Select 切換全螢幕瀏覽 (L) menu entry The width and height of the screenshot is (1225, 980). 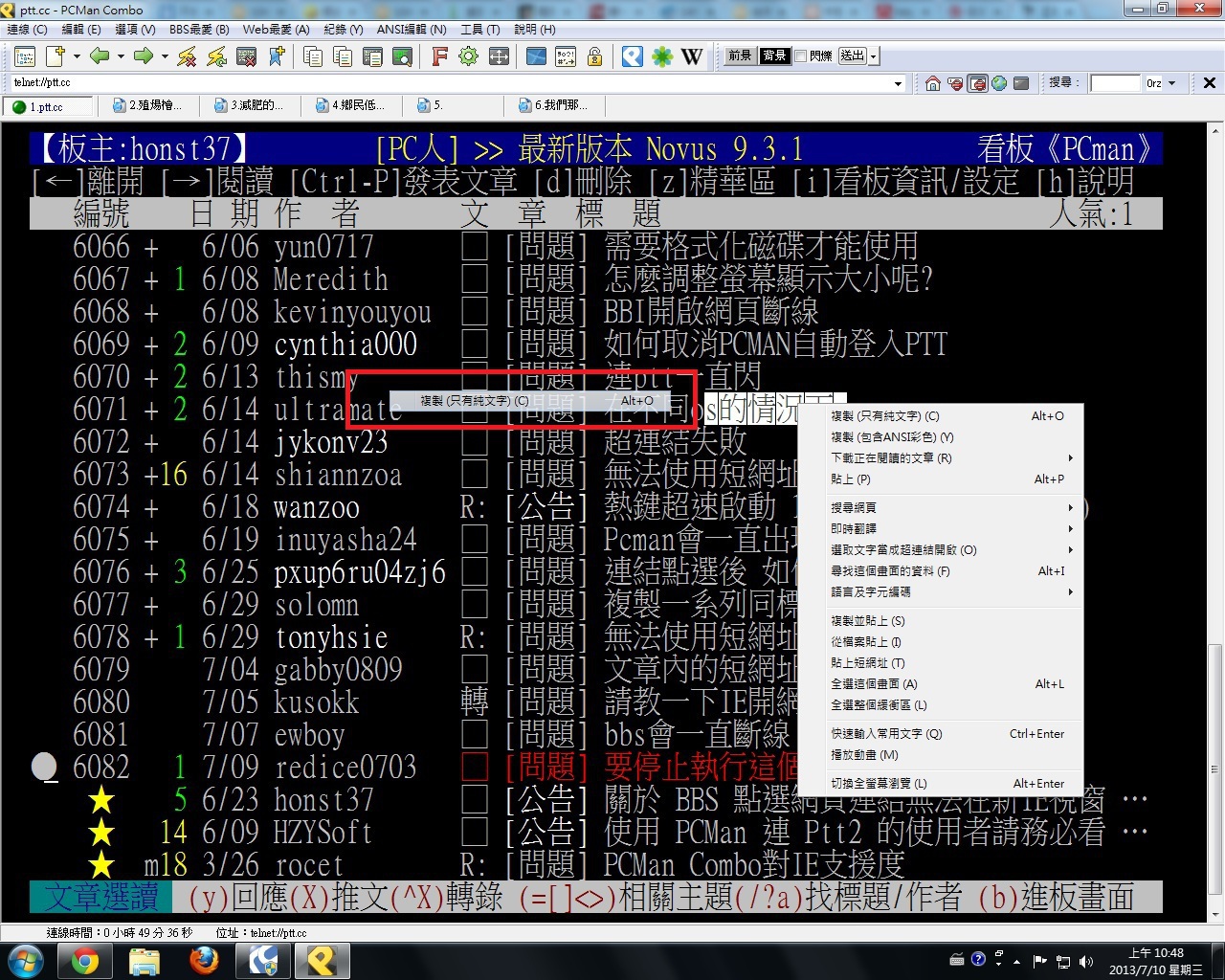[941, 783]
